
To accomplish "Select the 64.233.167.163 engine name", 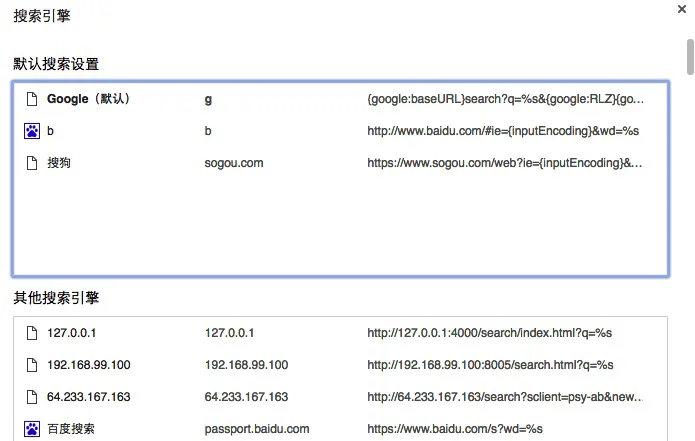I will click(x=89, y=397).
